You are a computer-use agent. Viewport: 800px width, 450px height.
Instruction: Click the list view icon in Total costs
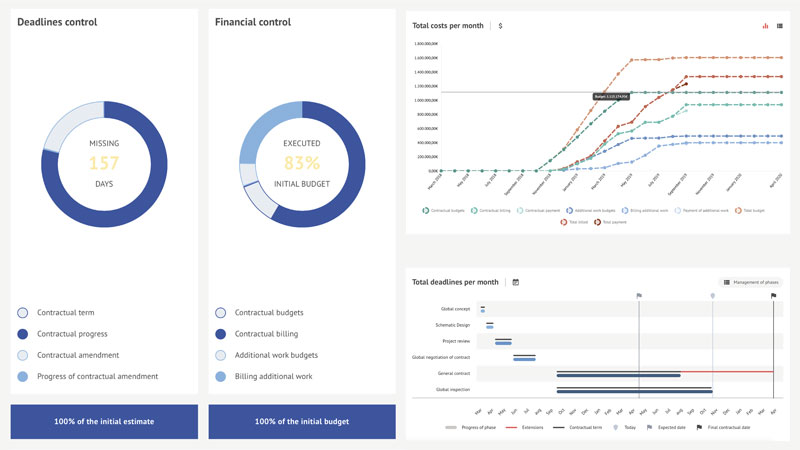pos(779,26)
